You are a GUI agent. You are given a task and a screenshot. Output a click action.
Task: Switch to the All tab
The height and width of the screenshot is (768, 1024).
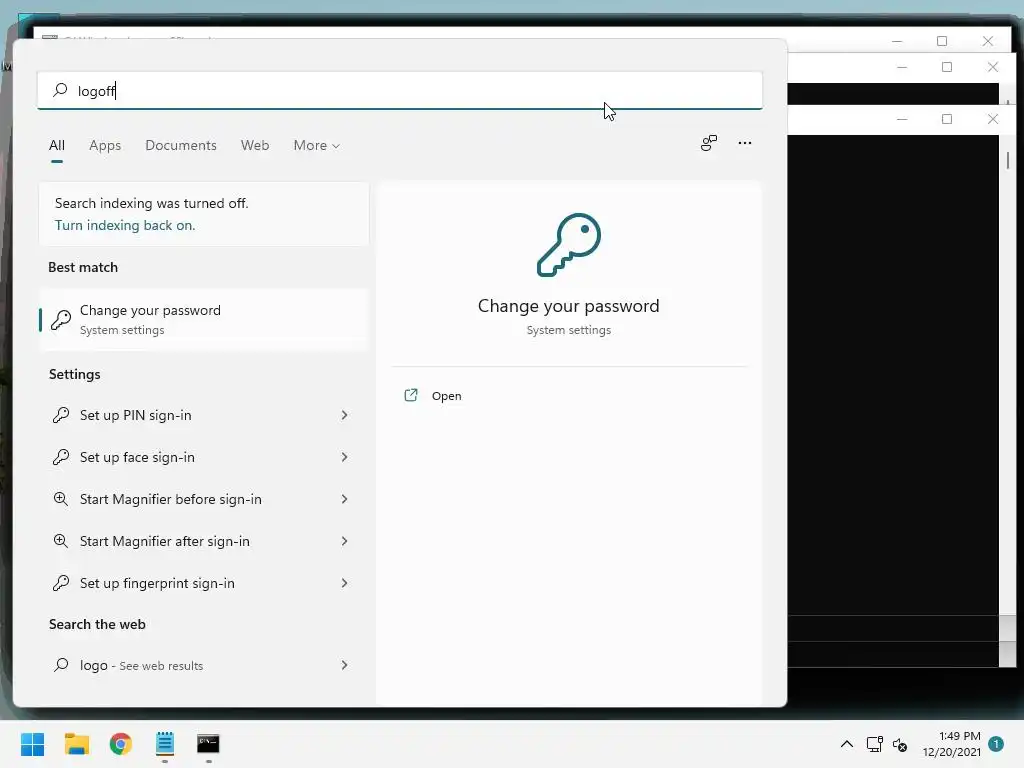tap(57, 145)
